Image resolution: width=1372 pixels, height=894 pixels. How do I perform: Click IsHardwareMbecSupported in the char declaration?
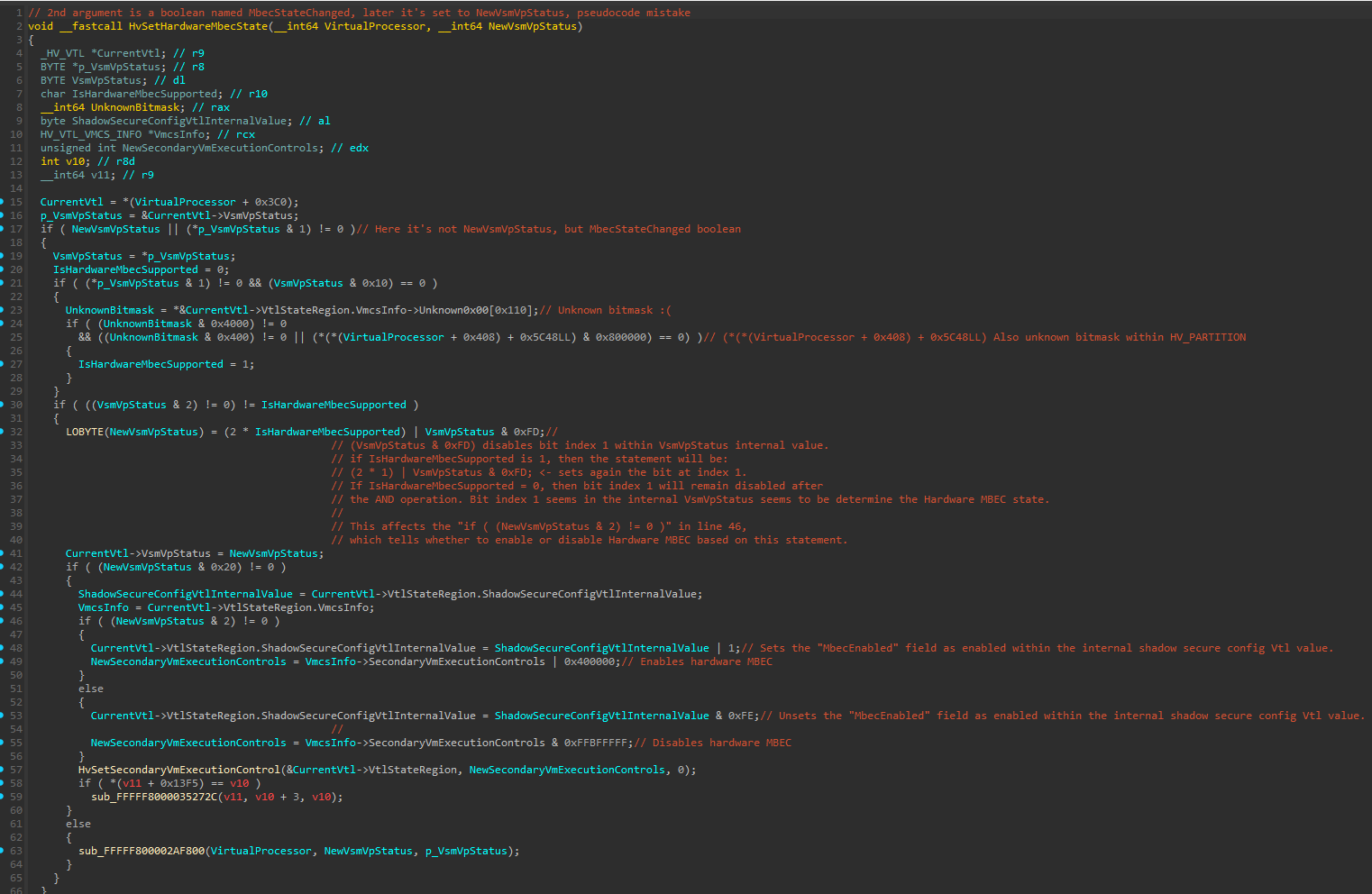click(145, 94)
